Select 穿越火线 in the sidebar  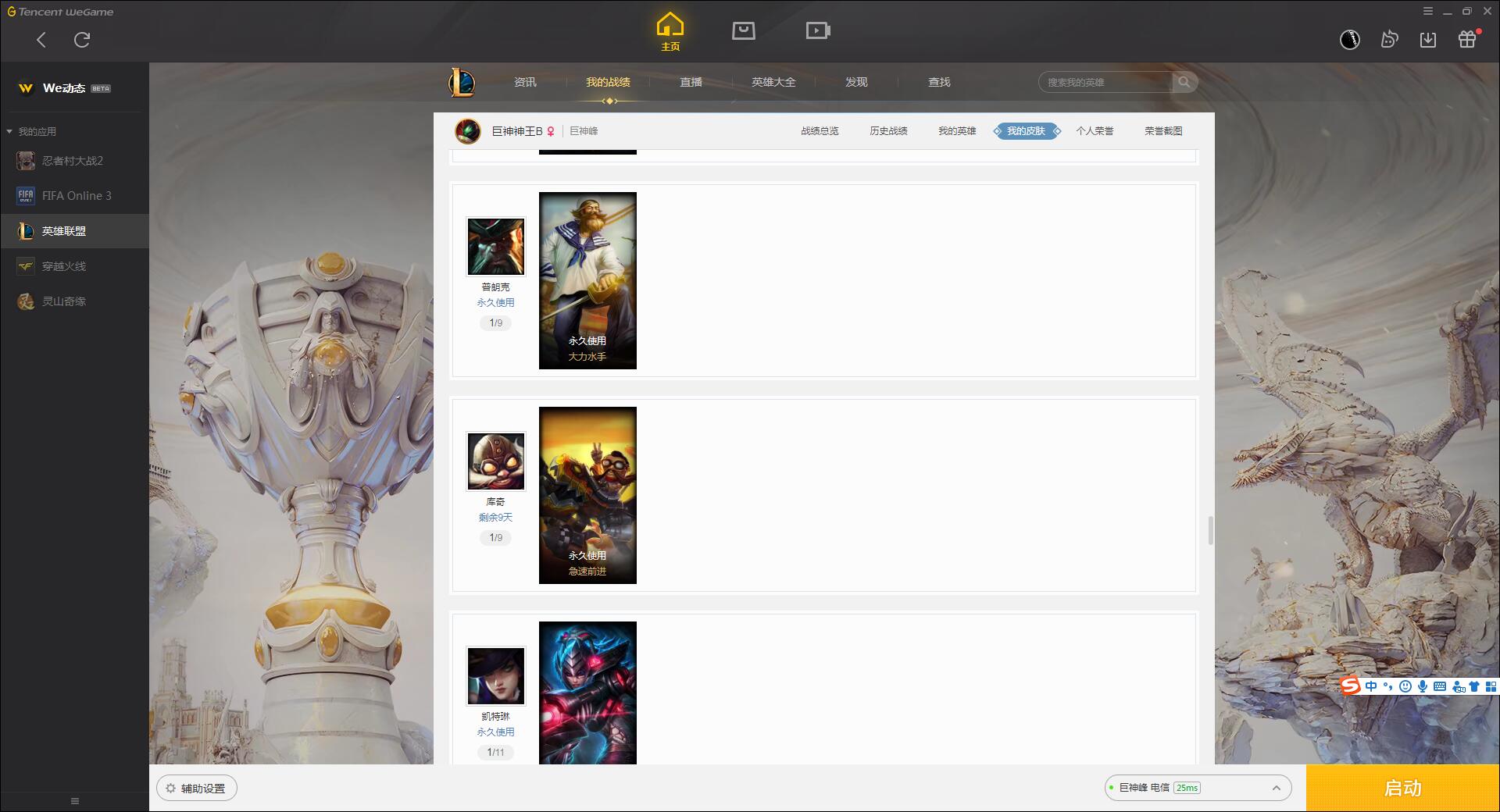(74, 266)
